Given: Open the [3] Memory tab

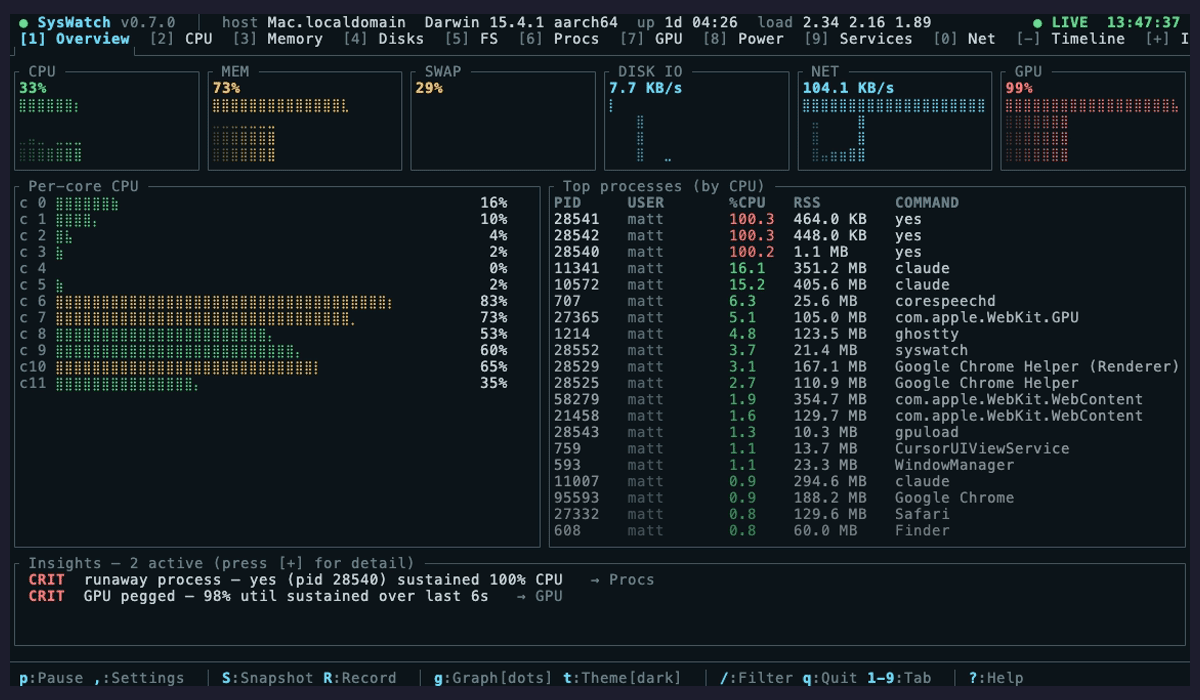Looking at the screenshot, I should 278,39.
